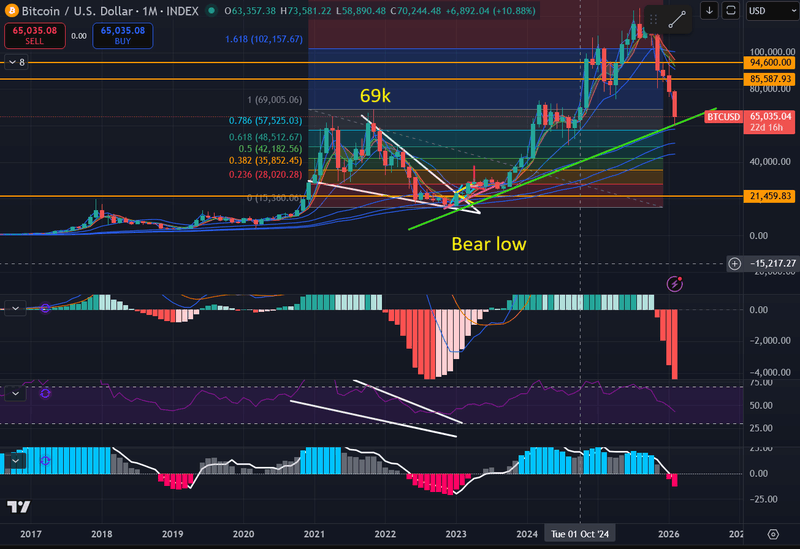Click the BTCUSD red symbol label
The height and width of the screenshot is (549, 800).
[x=723, y=117]
